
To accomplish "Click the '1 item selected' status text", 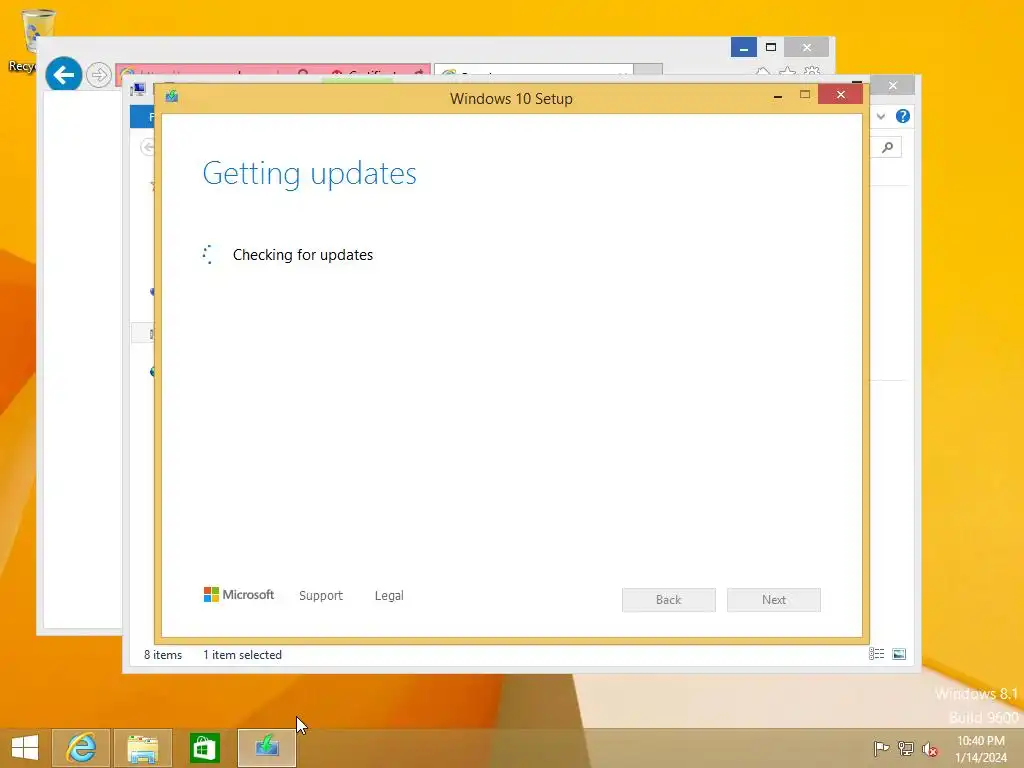I will pos(242,654).
